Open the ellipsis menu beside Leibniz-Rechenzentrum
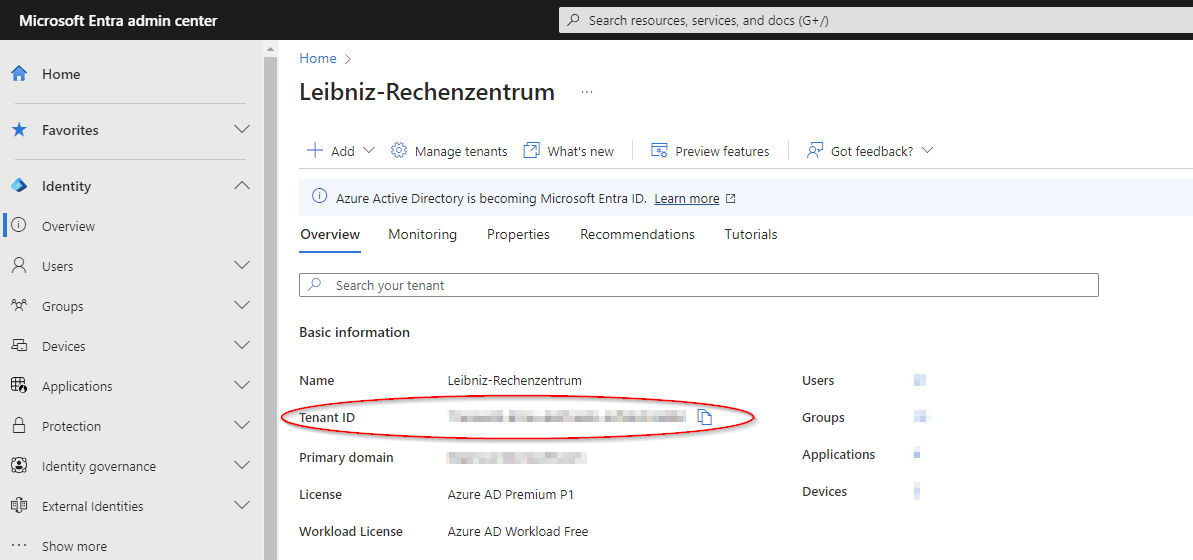 (x=587, y=92)
